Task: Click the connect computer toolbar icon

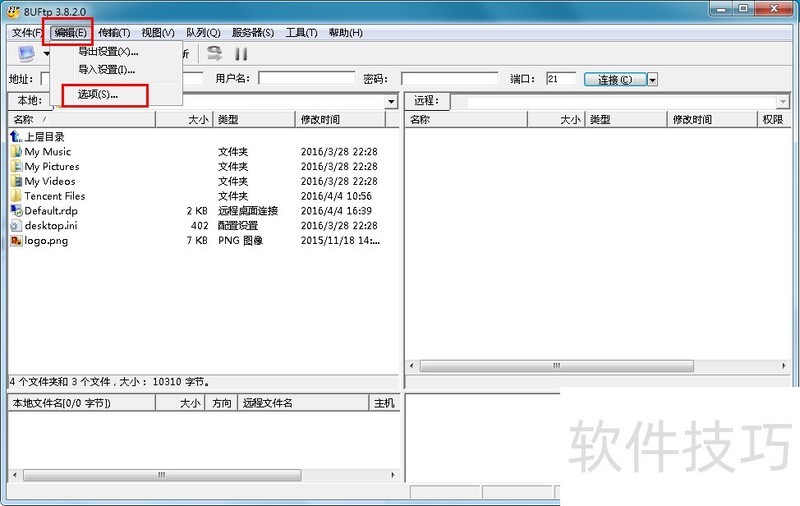Action: (26, 54)
